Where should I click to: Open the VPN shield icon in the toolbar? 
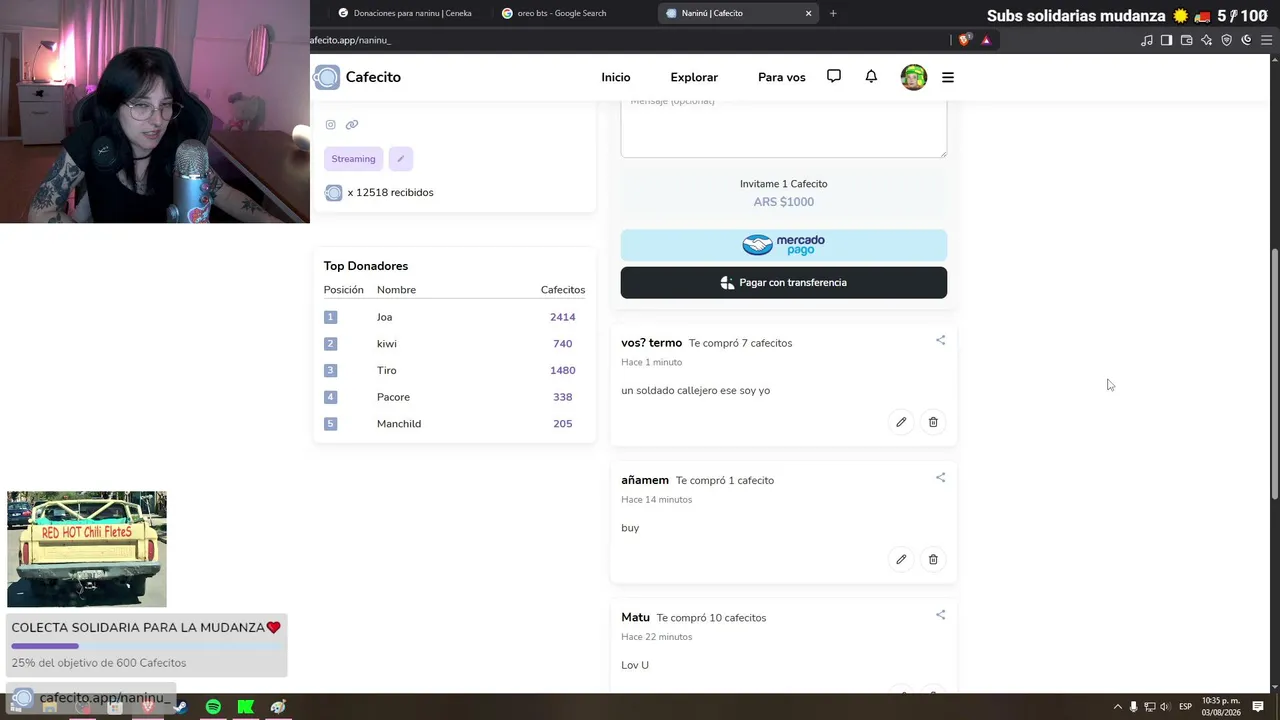click(x=1227, y=40)
